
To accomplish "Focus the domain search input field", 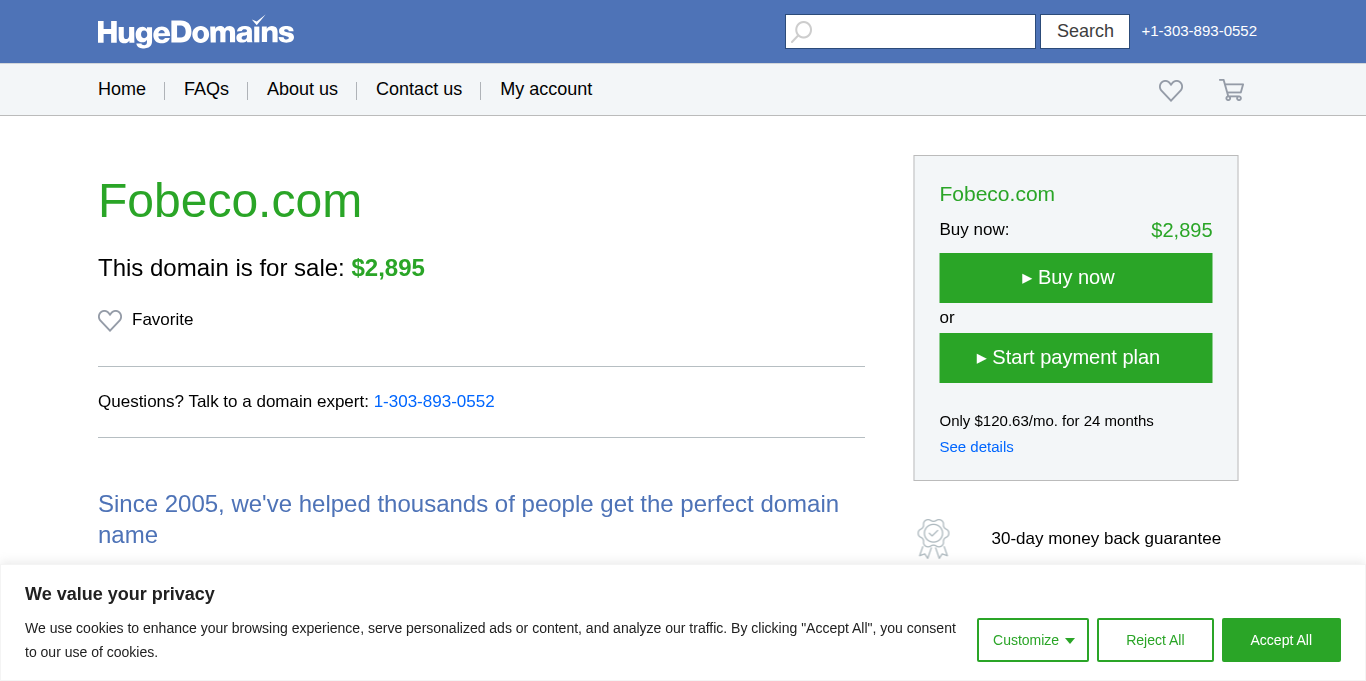I will click(922, 31).
